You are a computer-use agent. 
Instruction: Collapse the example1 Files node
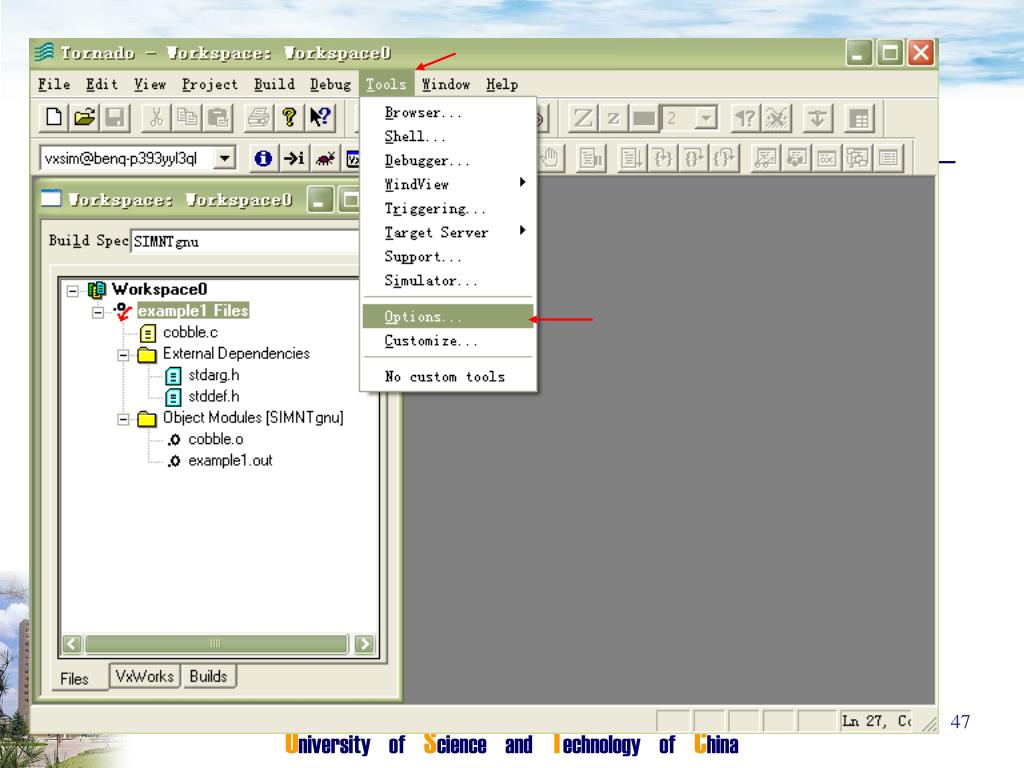(98, 312)
